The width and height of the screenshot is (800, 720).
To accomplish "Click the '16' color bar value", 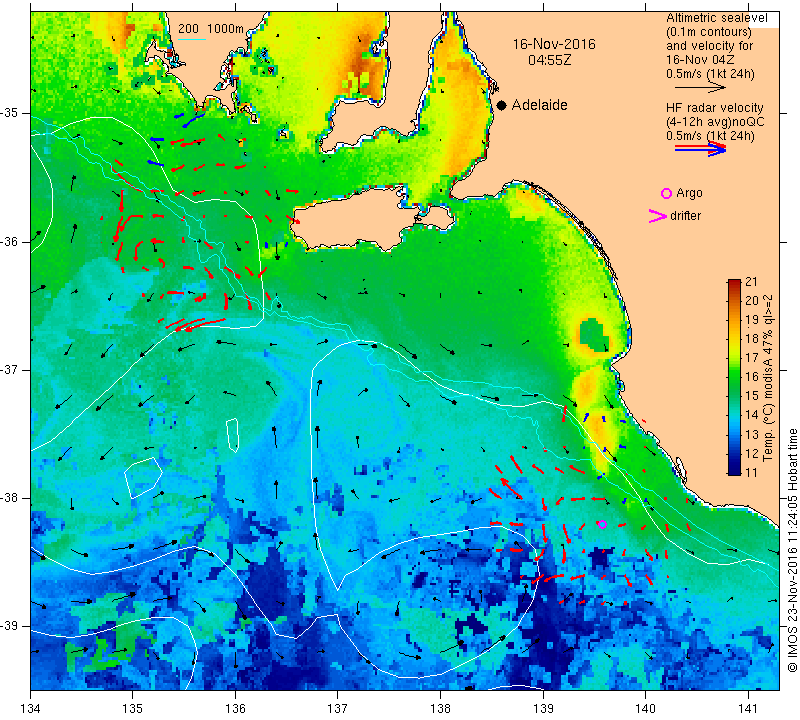I will click(751, 377).
